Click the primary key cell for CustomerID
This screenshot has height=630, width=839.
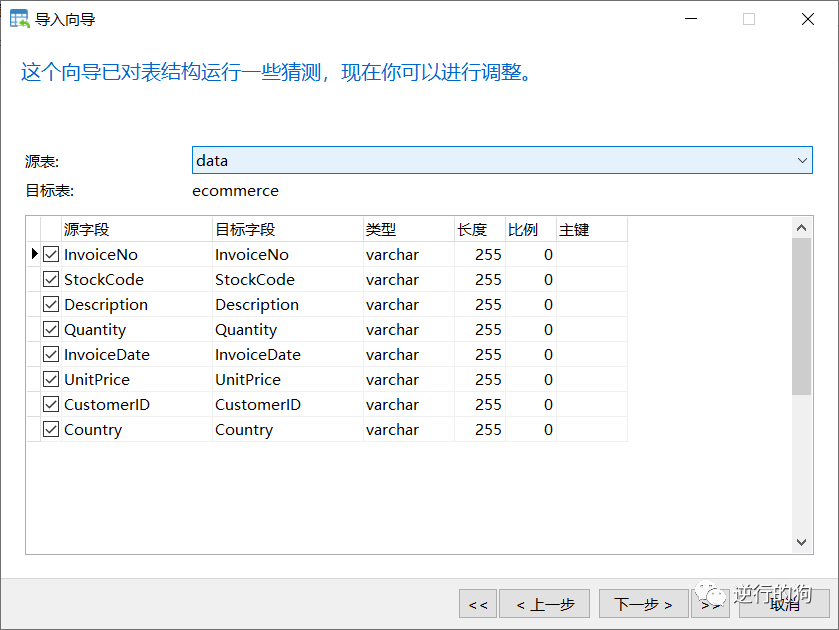pyautogui.click(x=592, y=404)
